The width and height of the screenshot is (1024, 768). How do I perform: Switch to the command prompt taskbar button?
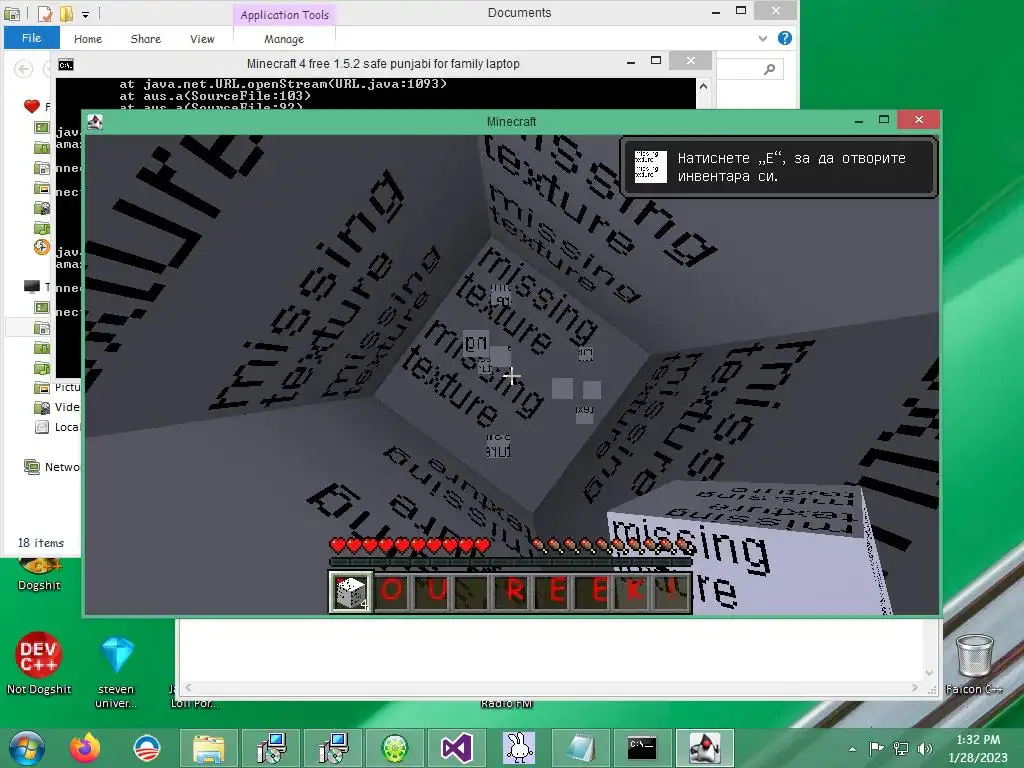click(643, 748)
